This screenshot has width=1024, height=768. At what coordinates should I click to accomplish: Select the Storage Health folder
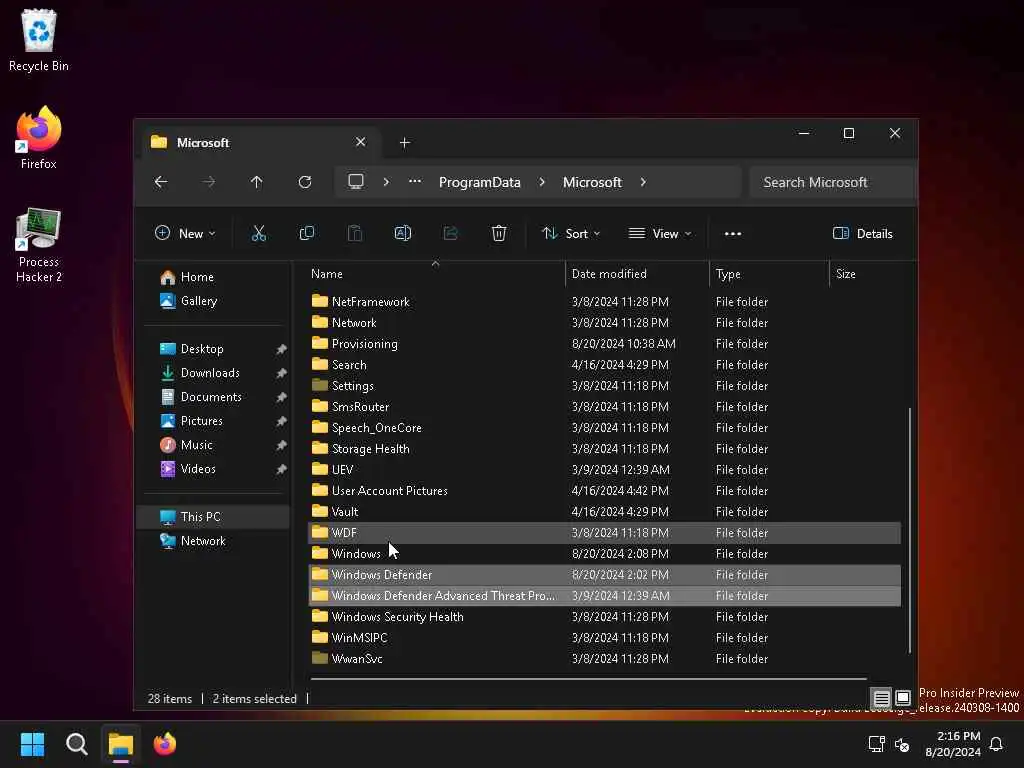coord(604,449)
